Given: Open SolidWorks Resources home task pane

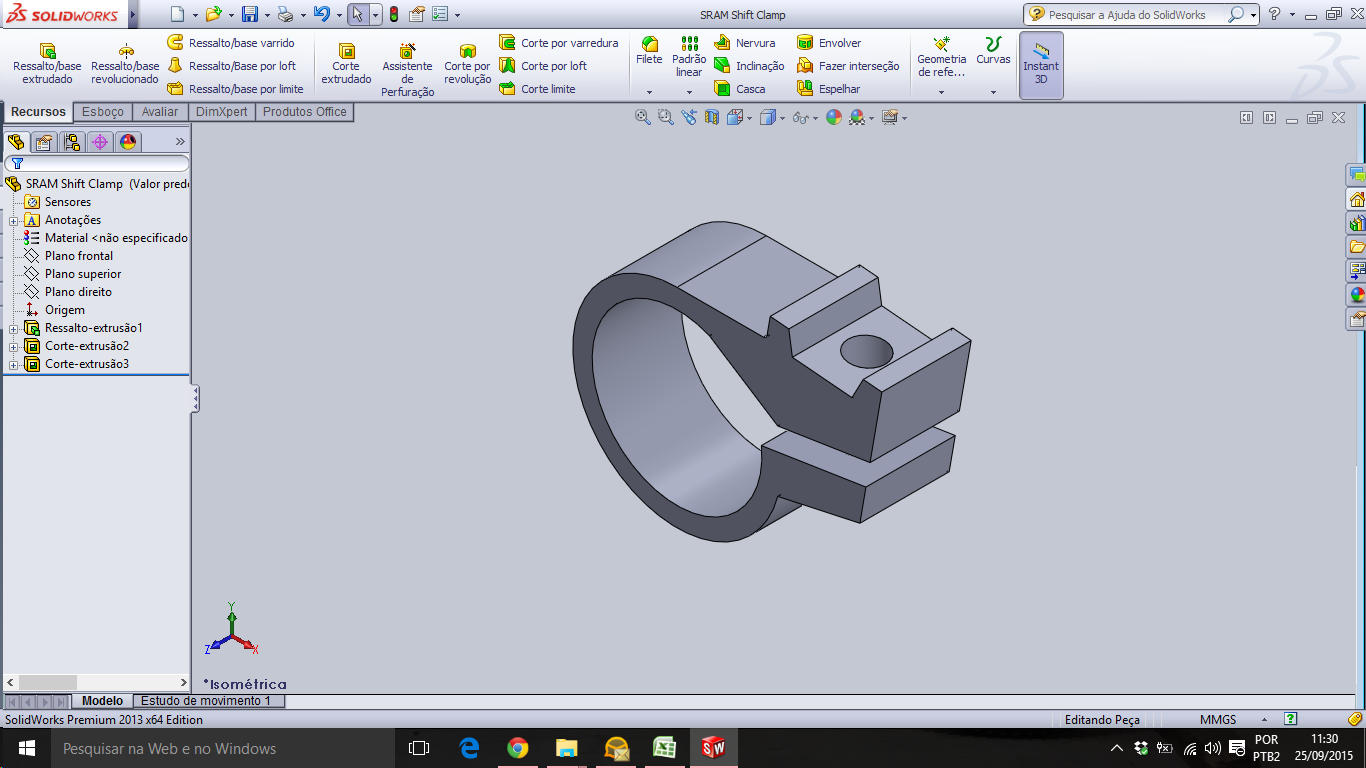Looking at the screenshot, I should [x=1356, y=199].
